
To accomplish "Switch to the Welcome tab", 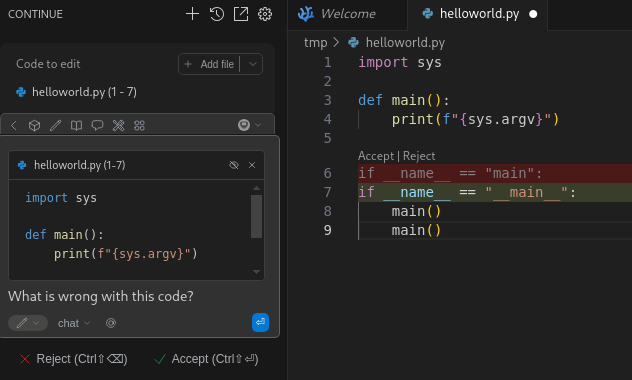I will pyautogui.click(x=337, y=14).
